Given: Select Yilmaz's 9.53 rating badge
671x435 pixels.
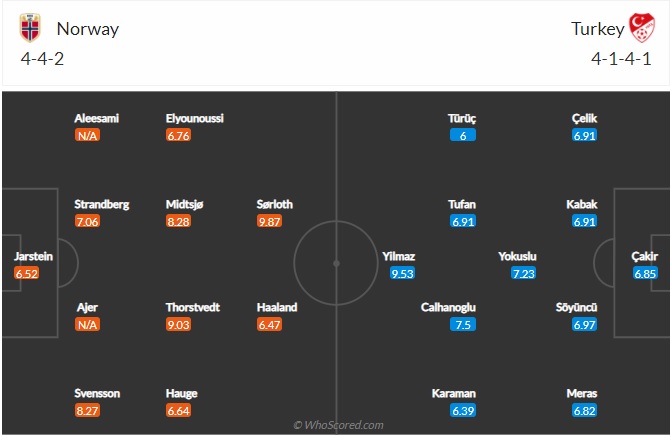Looking at the screenshot, I should (x=402, y=273).
